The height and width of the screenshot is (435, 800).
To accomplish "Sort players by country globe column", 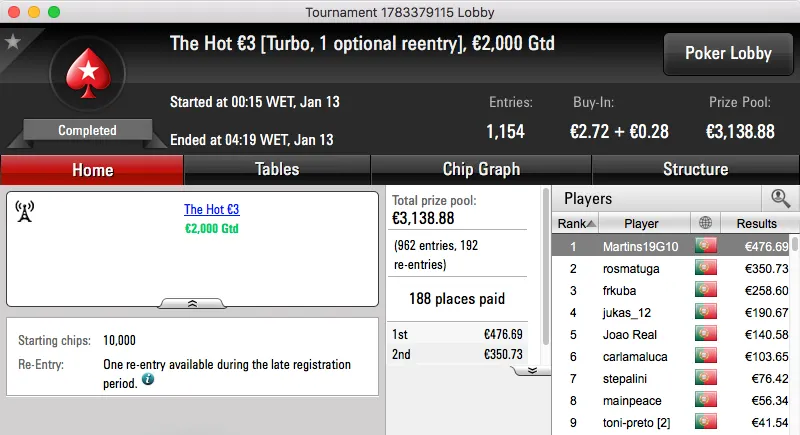I will (x=707, y=224).
